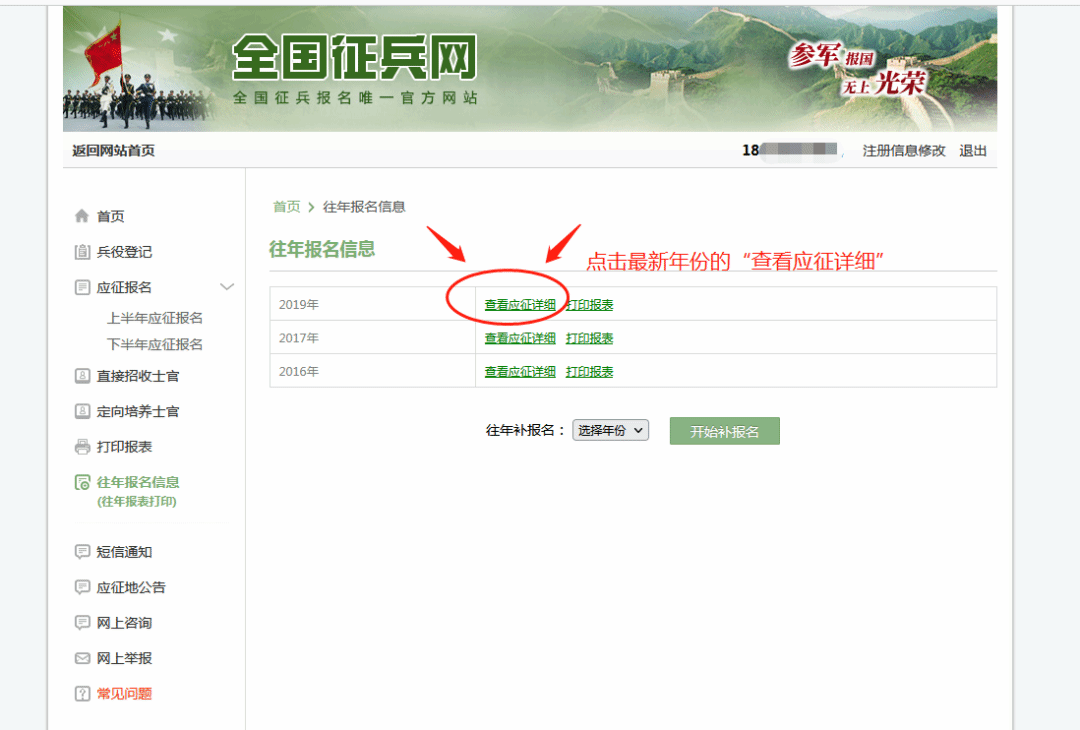Click the 常见问题 question mark icon
The width and height of the screenshot is (1080, 730).
tap(82, 694)
